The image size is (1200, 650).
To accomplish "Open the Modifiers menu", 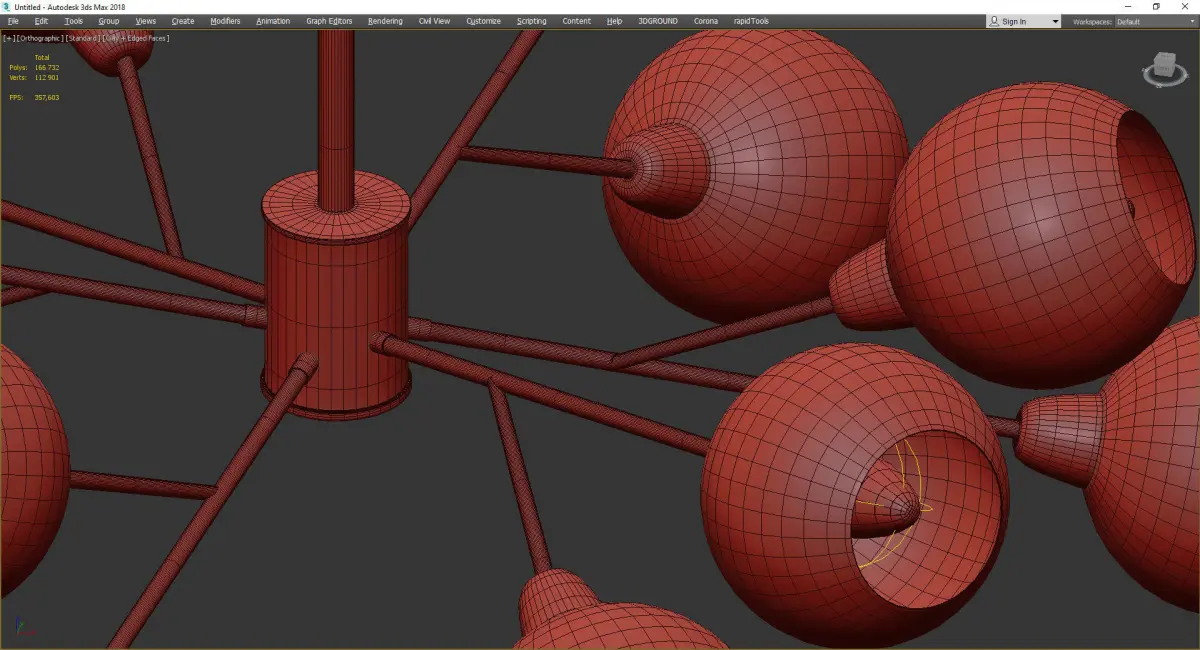I will click(x=225, y=21).
